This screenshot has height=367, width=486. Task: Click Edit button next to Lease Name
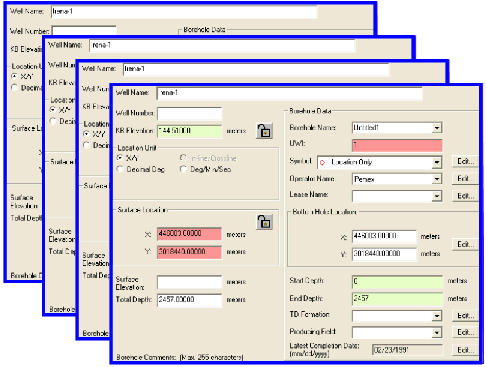point(465,196)
